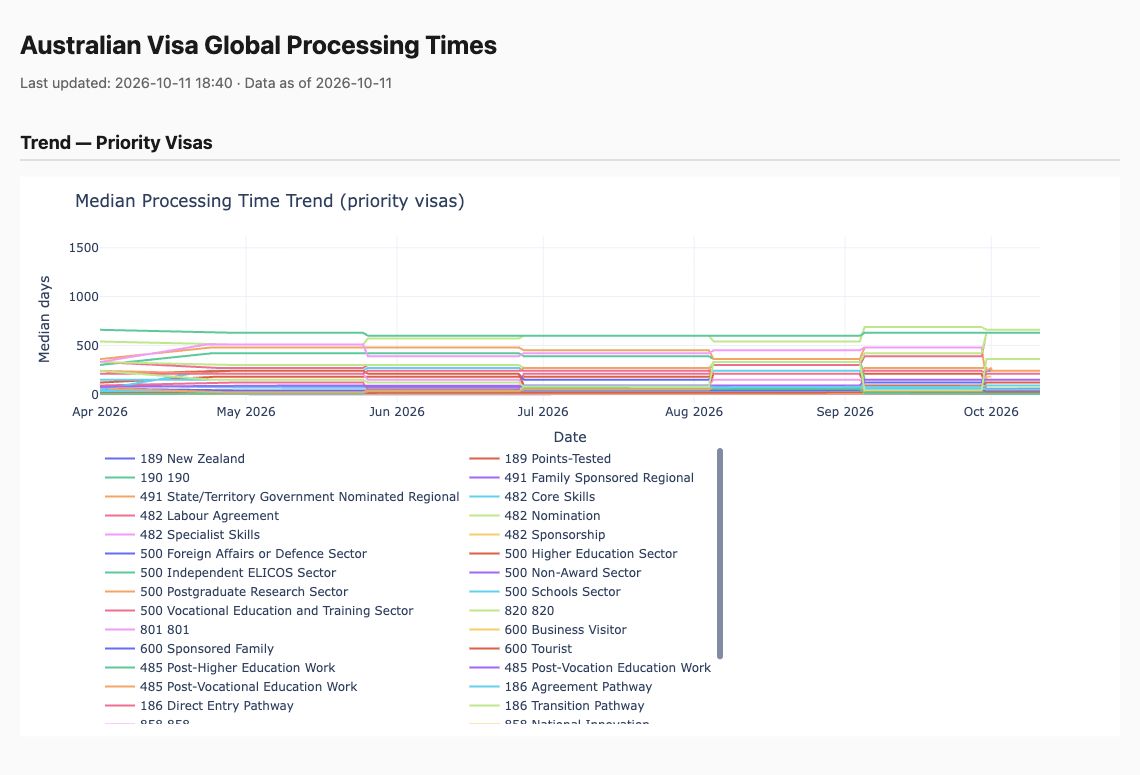The height and width of the screenshot is (775, 1140).
Task: Click the Jul 2026 x-axis label
Action: tap(543, 411)
